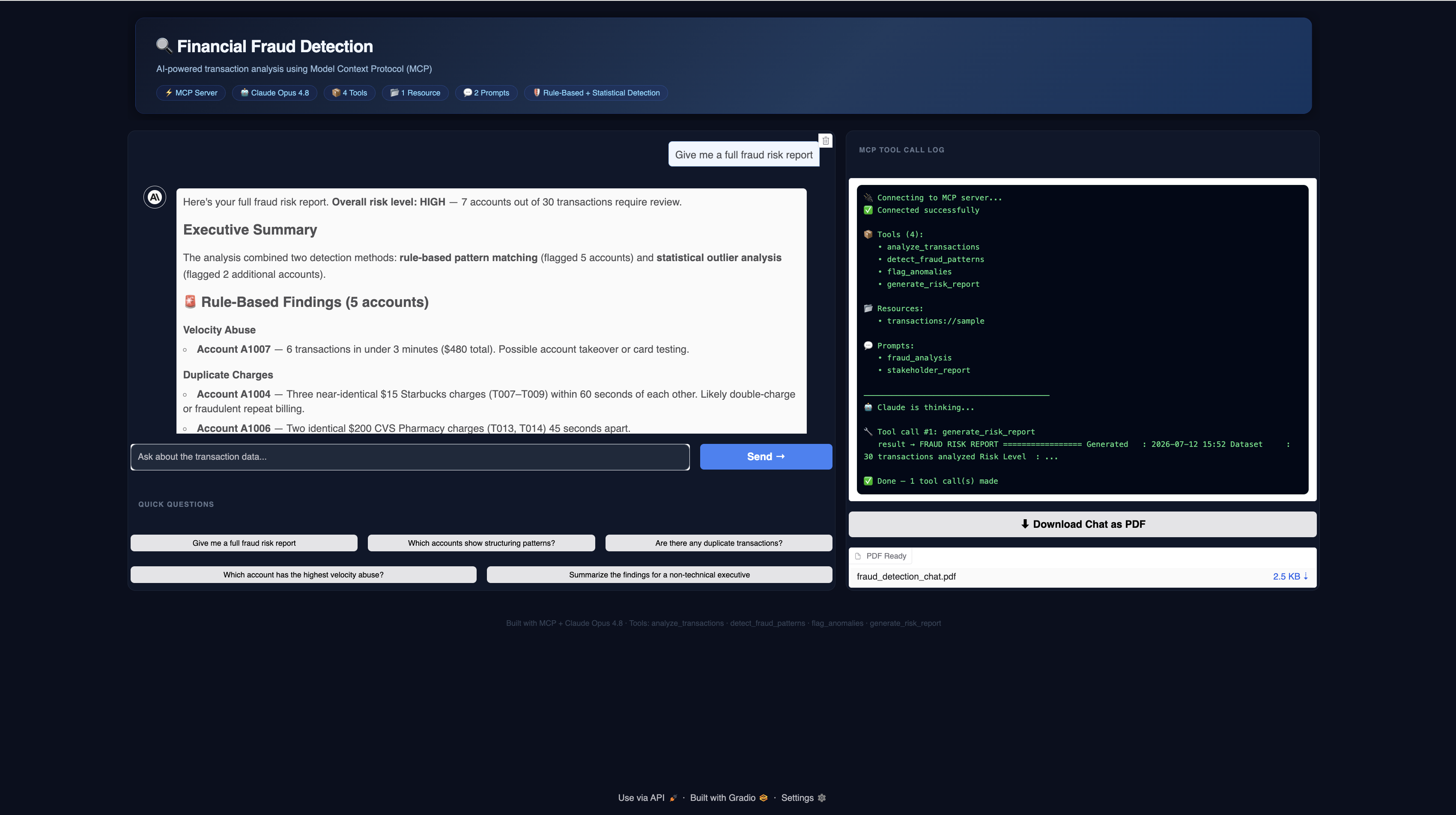Image resolution: width=1456 pixels, height=815 pixels.
Task: Download fraud_detection_chat.pdf file link
Action: click(906, 576)
